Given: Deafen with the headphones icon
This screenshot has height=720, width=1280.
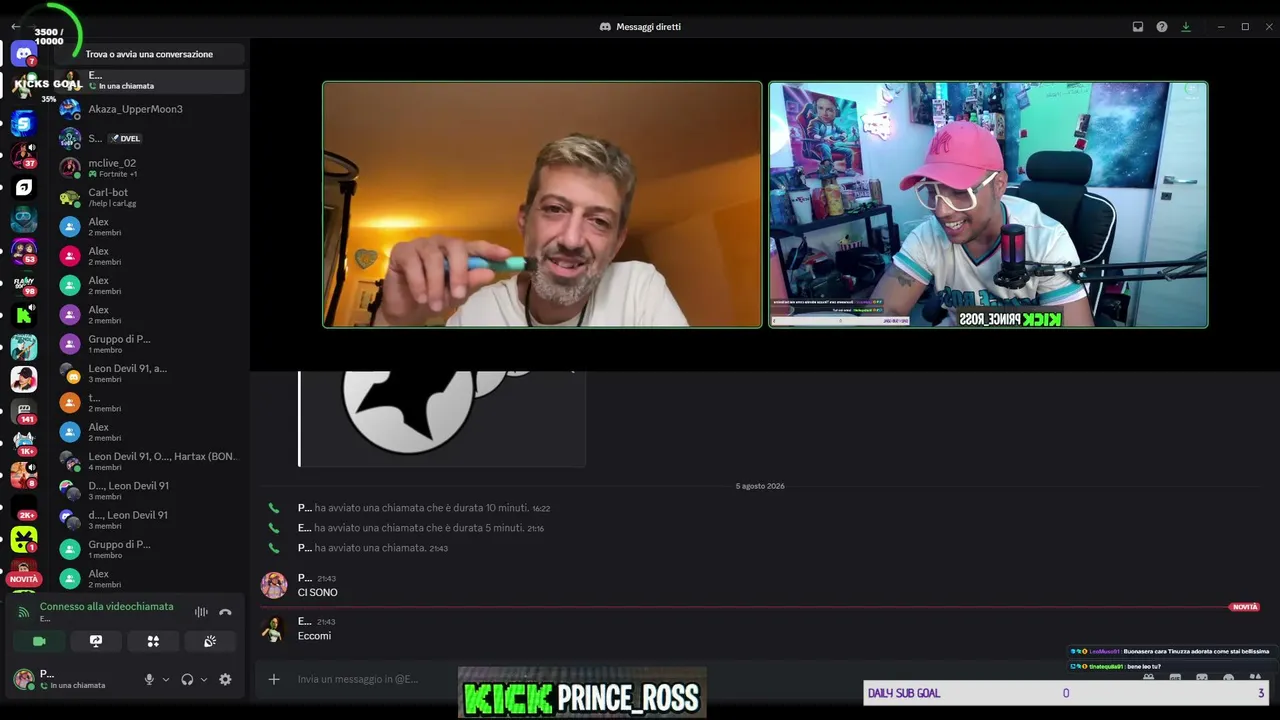Looking at the screenshot, I should coord(187,679).
